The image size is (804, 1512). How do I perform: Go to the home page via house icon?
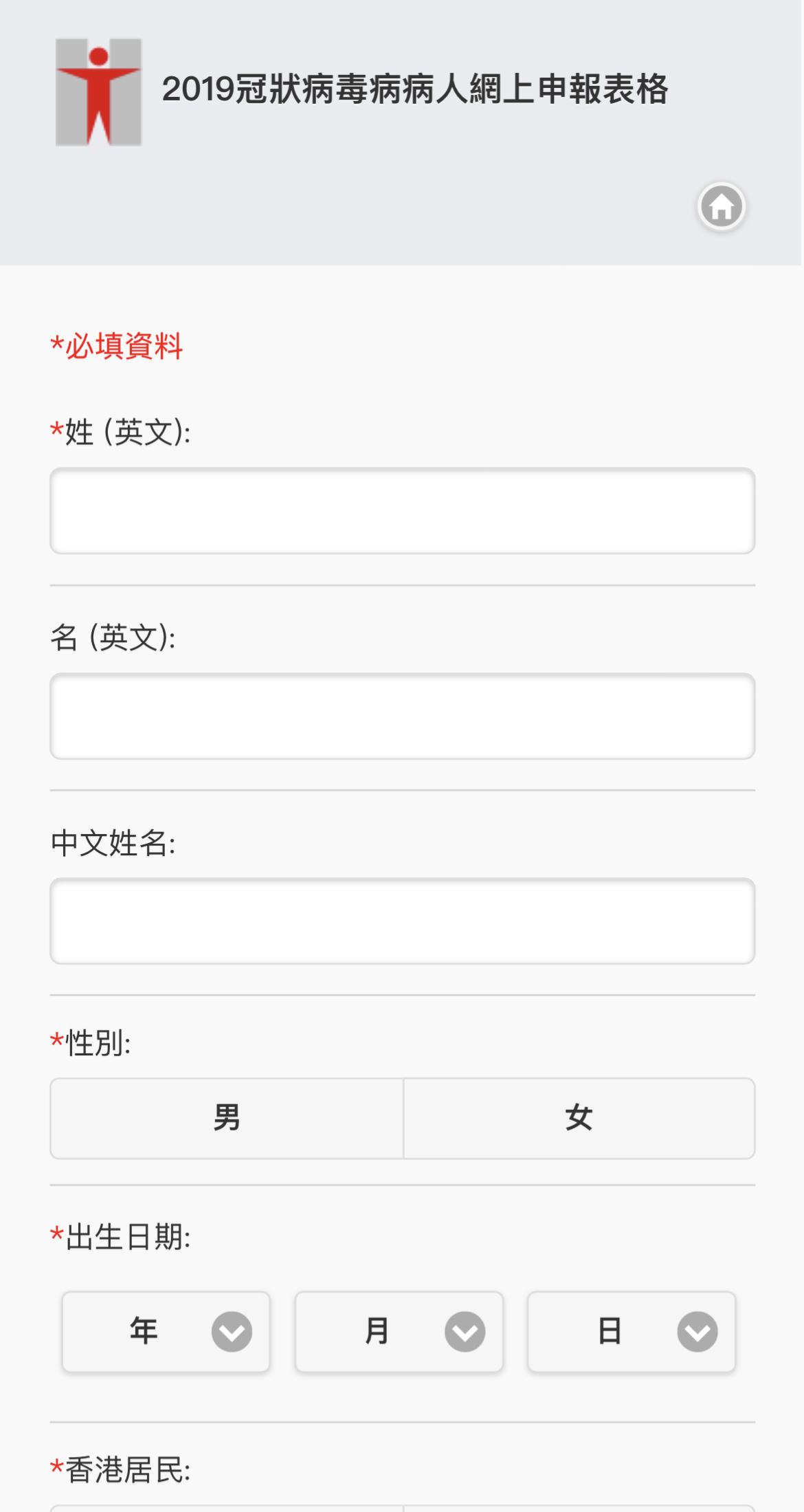click(721, 206)
